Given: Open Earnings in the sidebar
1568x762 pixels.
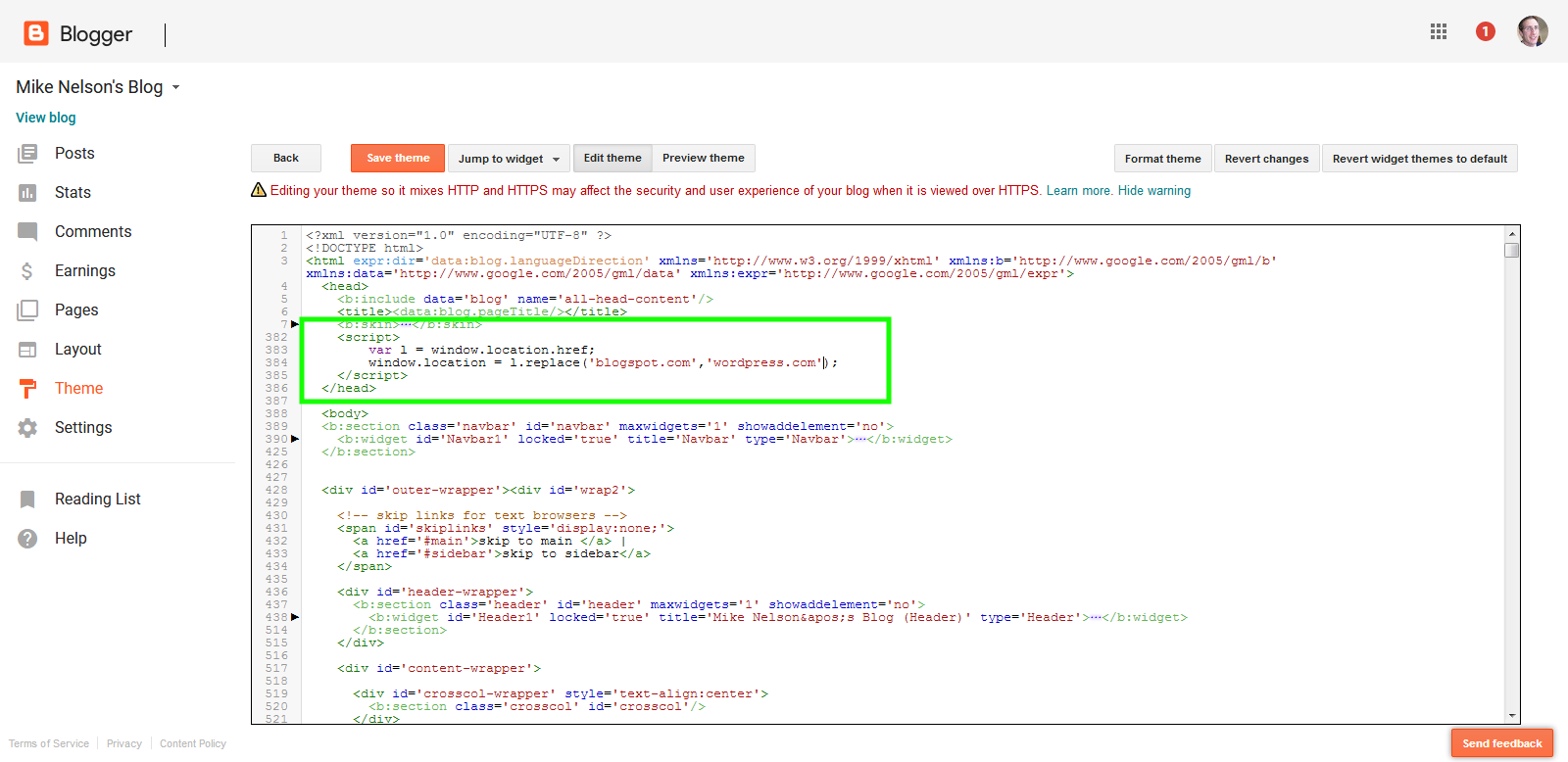Looking at the screenshot, I should tap(85, 271).
